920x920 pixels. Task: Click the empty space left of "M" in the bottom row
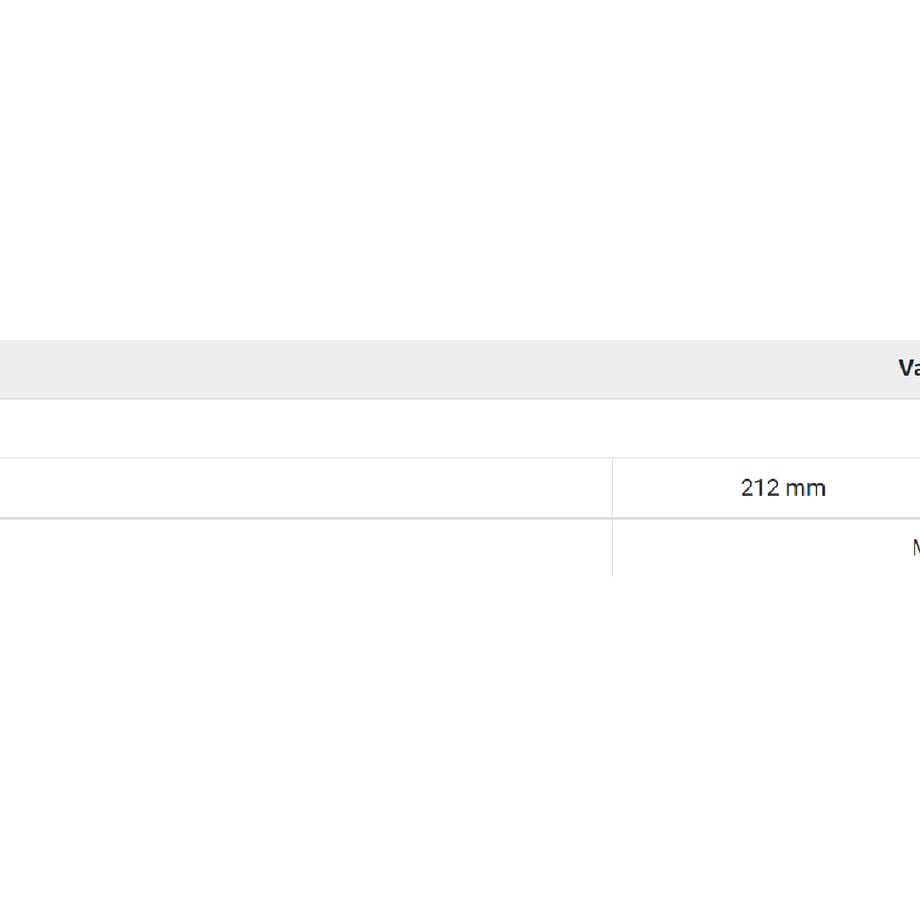click(x=762, y=547)
